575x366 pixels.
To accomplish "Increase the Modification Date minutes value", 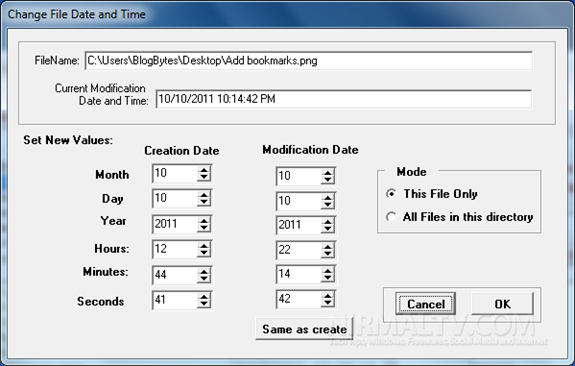I will 327,270.
